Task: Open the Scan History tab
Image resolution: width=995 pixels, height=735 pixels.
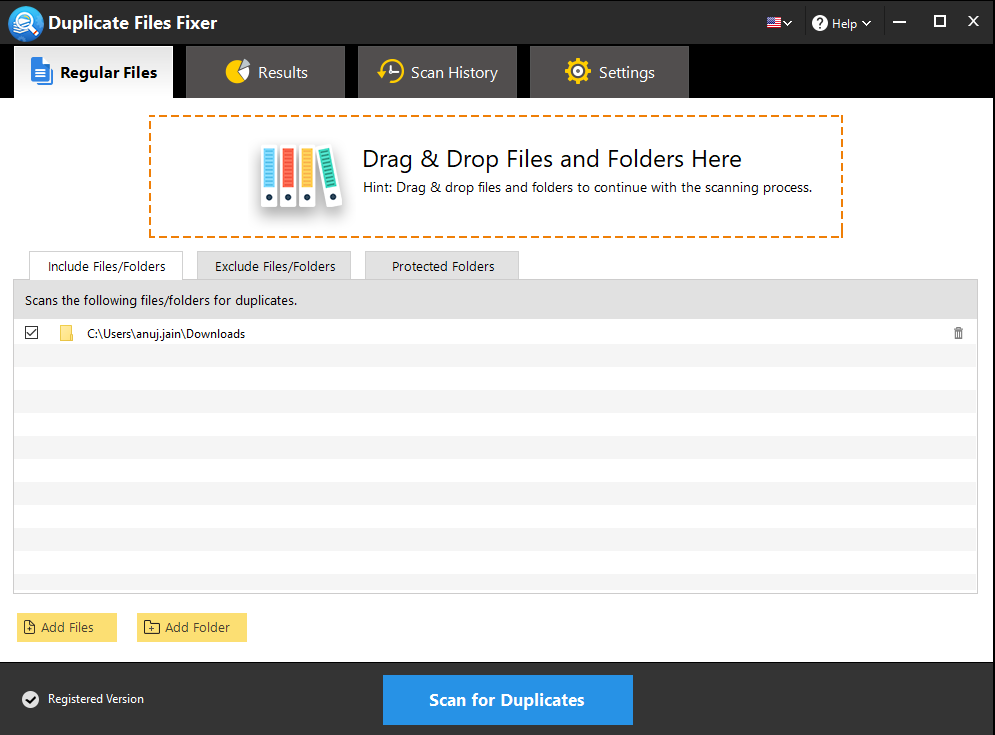Action: [x=437, y=72]
